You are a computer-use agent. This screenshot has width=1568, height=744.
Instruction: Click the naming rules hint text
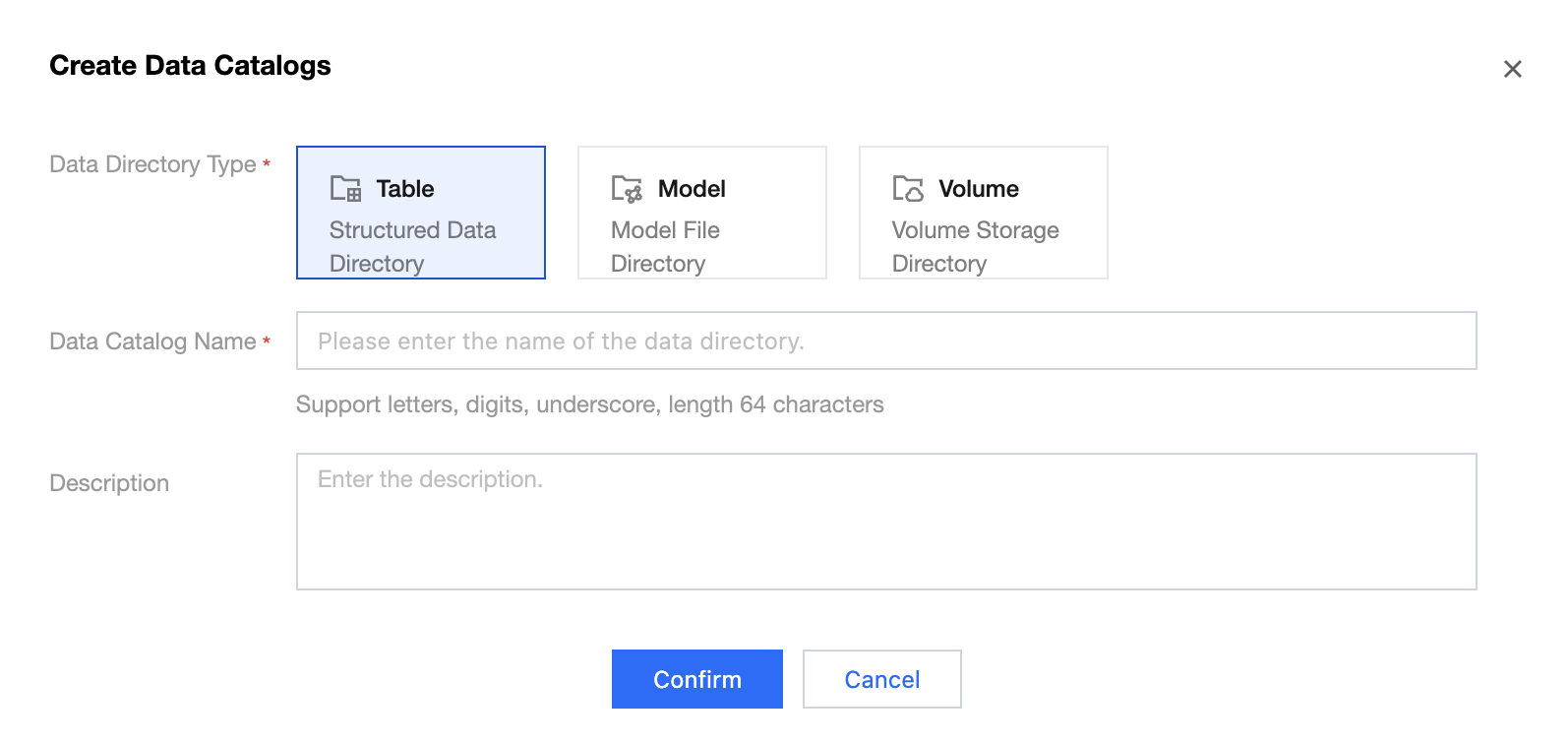click(x=589, y=404)
